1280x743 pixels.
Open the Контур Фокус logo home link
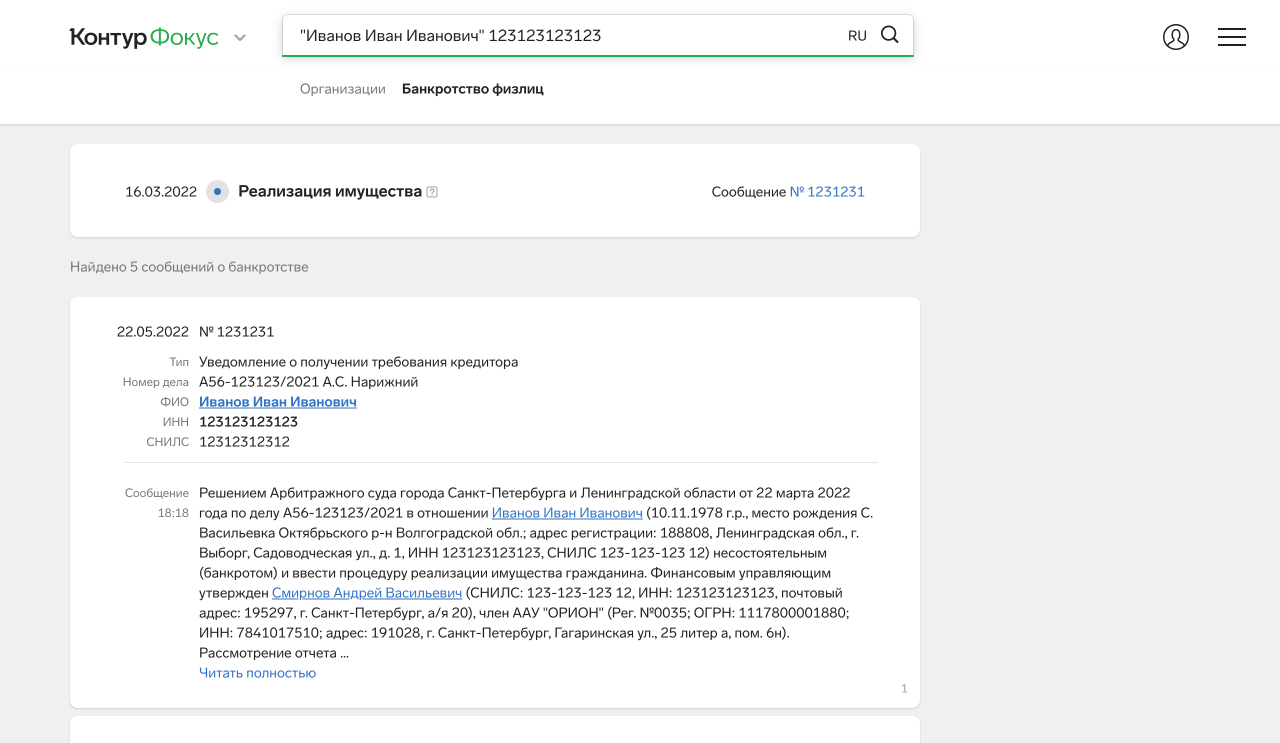coord(144,38)
